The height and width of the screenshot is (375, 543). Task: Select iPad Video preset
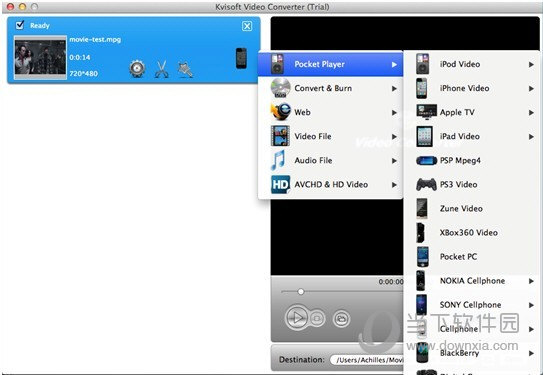coord(471,136)
